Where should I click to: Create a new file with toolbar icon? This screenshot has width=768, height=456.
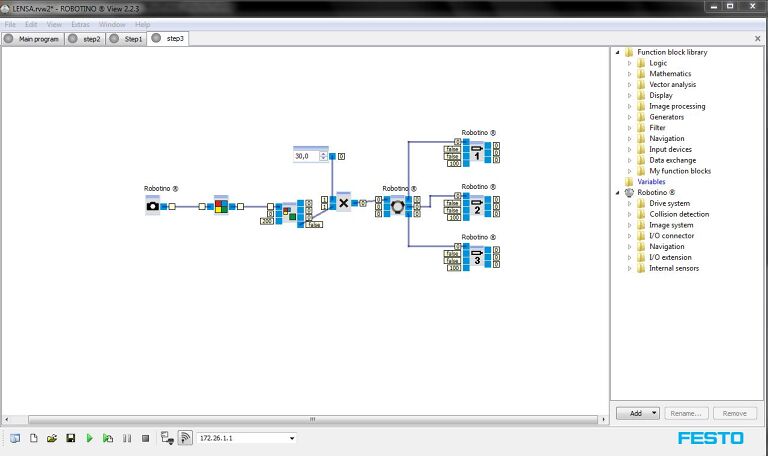pos(33,438)
